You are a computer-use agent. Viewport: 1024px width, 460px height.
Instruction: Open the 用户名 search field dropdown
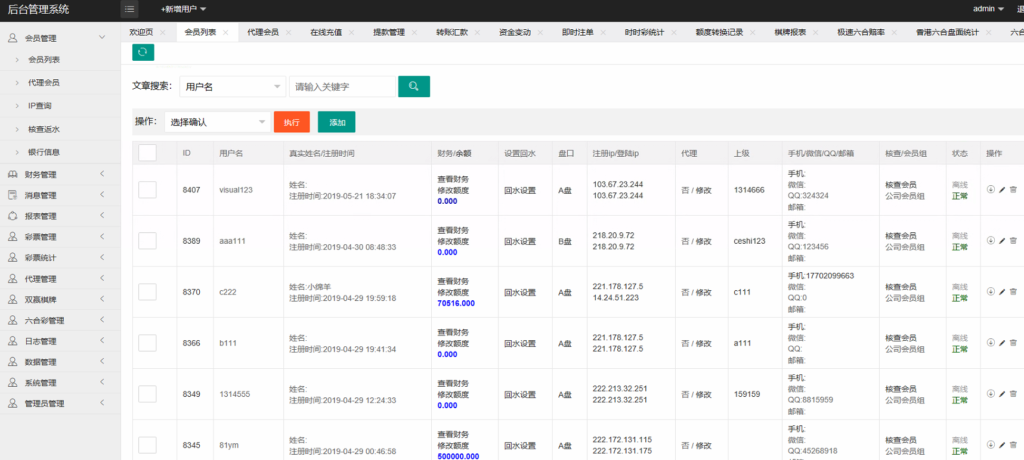coord(233,87)
